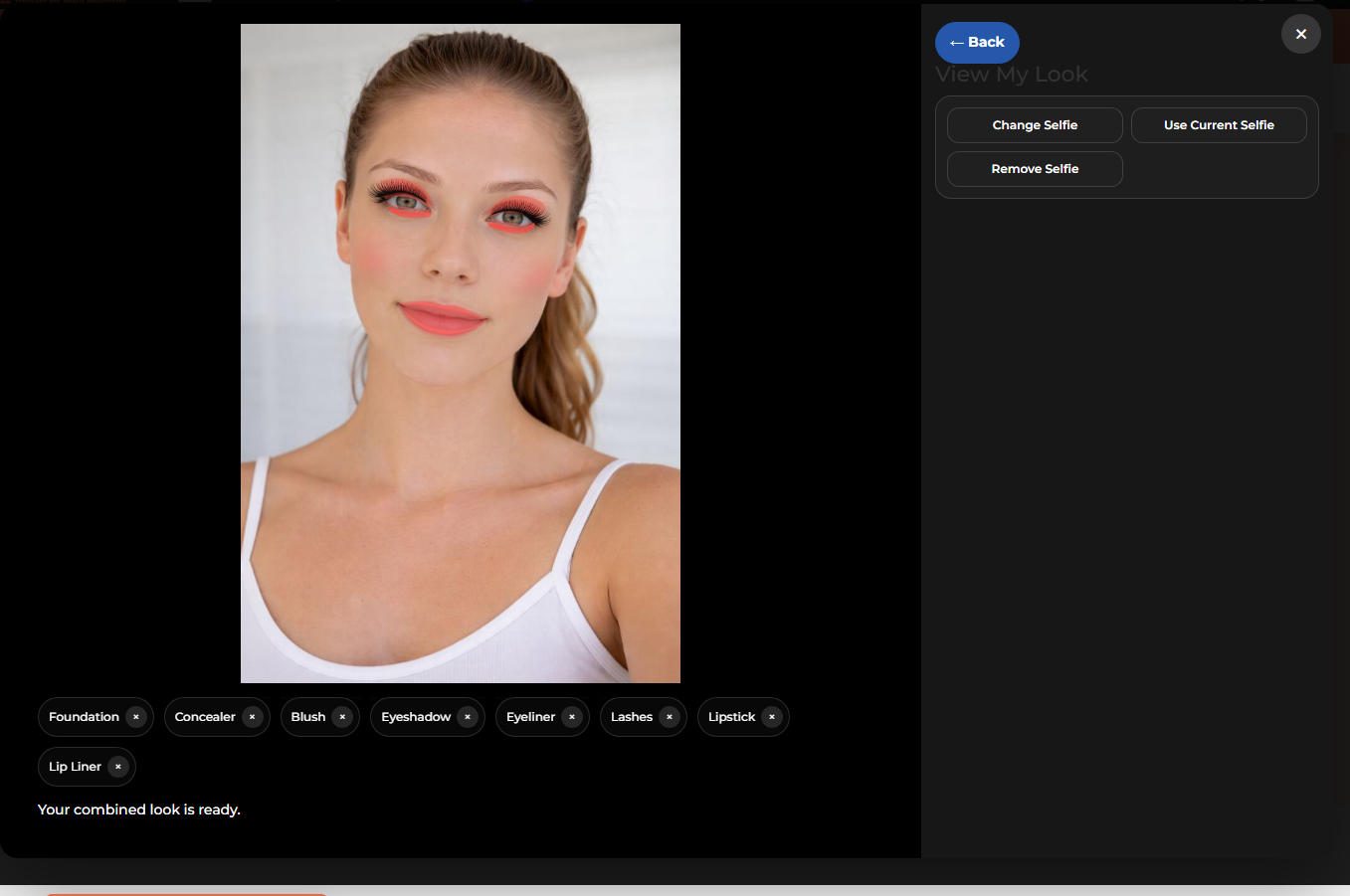The width and height of the screenshot is (1350, 896).
Task: Remove the Eyeshadow product via its x icon
Action: [467, 717]
